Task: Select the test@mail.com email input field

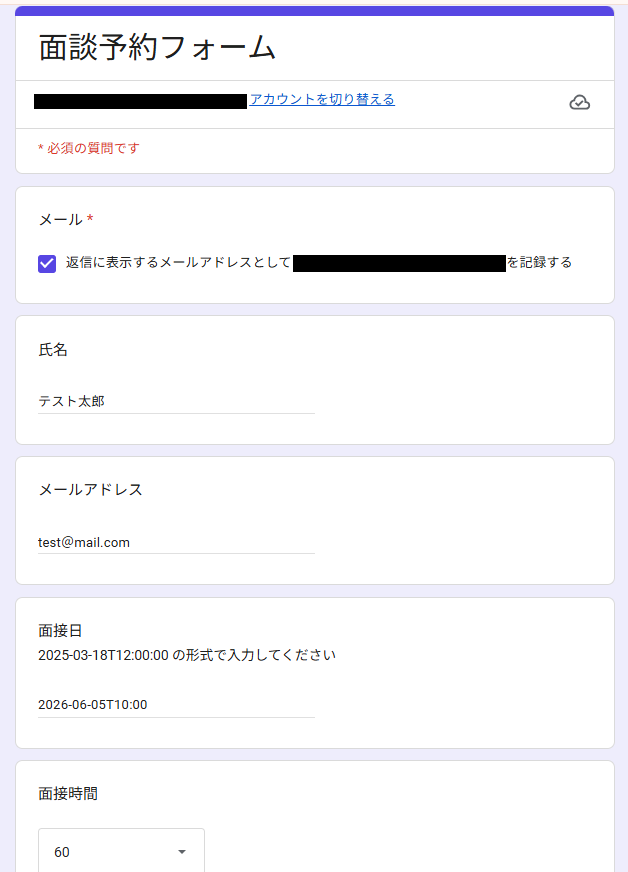Action: (x=176, y=542)
